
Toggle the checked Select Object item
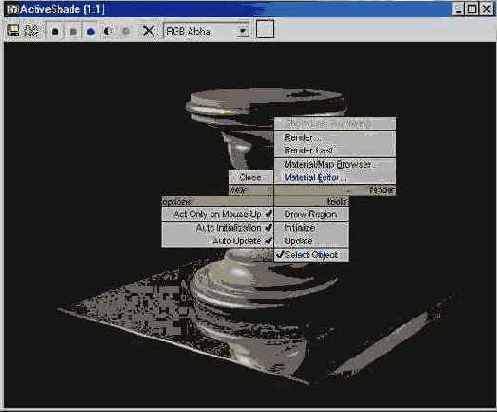[311, 255]
